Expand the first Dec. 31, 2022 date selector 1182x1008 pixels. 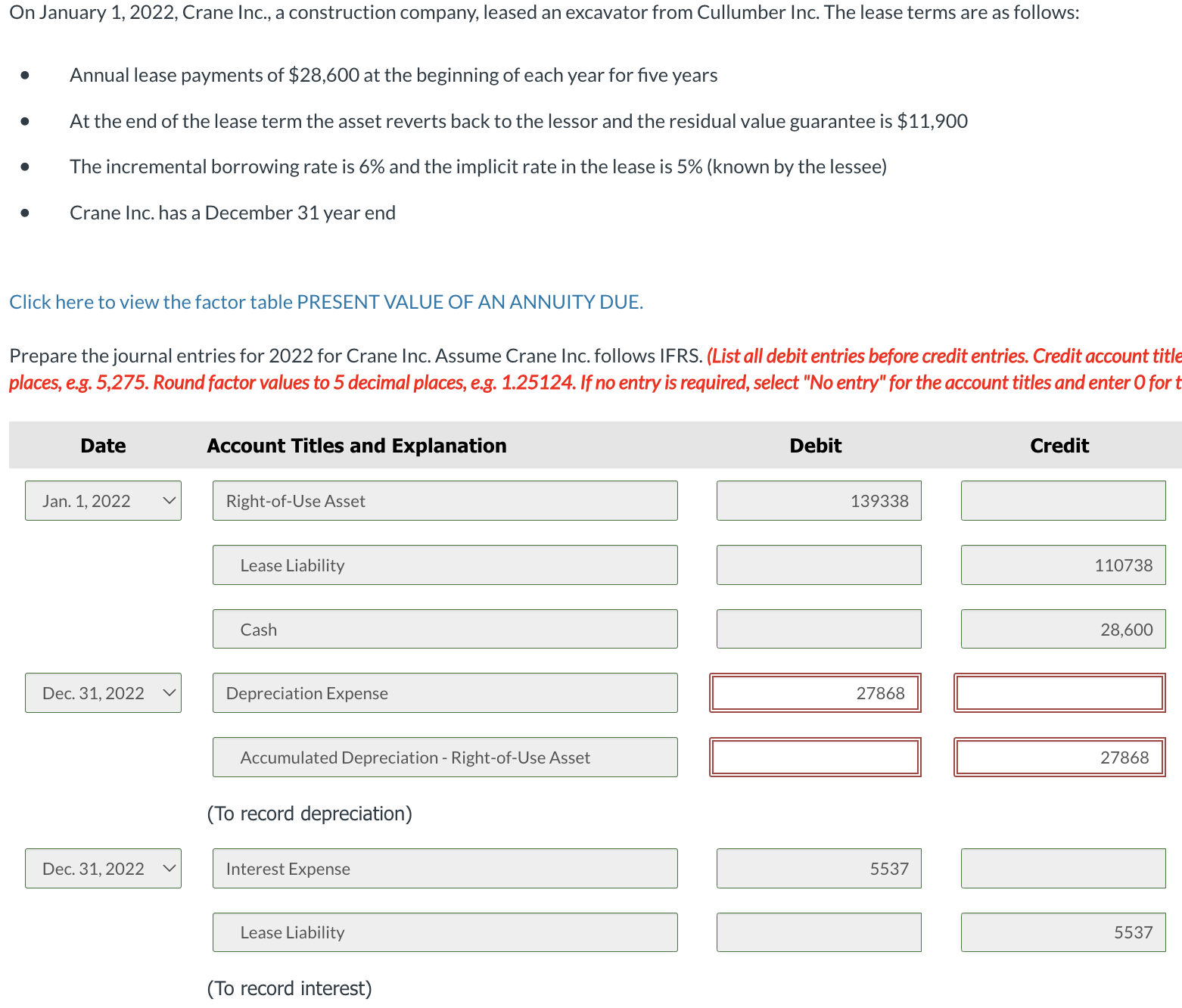tap(103, 692)
